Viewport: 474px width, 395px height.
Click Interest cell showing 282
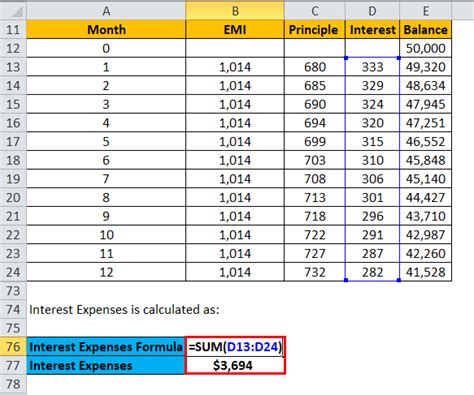372,272
